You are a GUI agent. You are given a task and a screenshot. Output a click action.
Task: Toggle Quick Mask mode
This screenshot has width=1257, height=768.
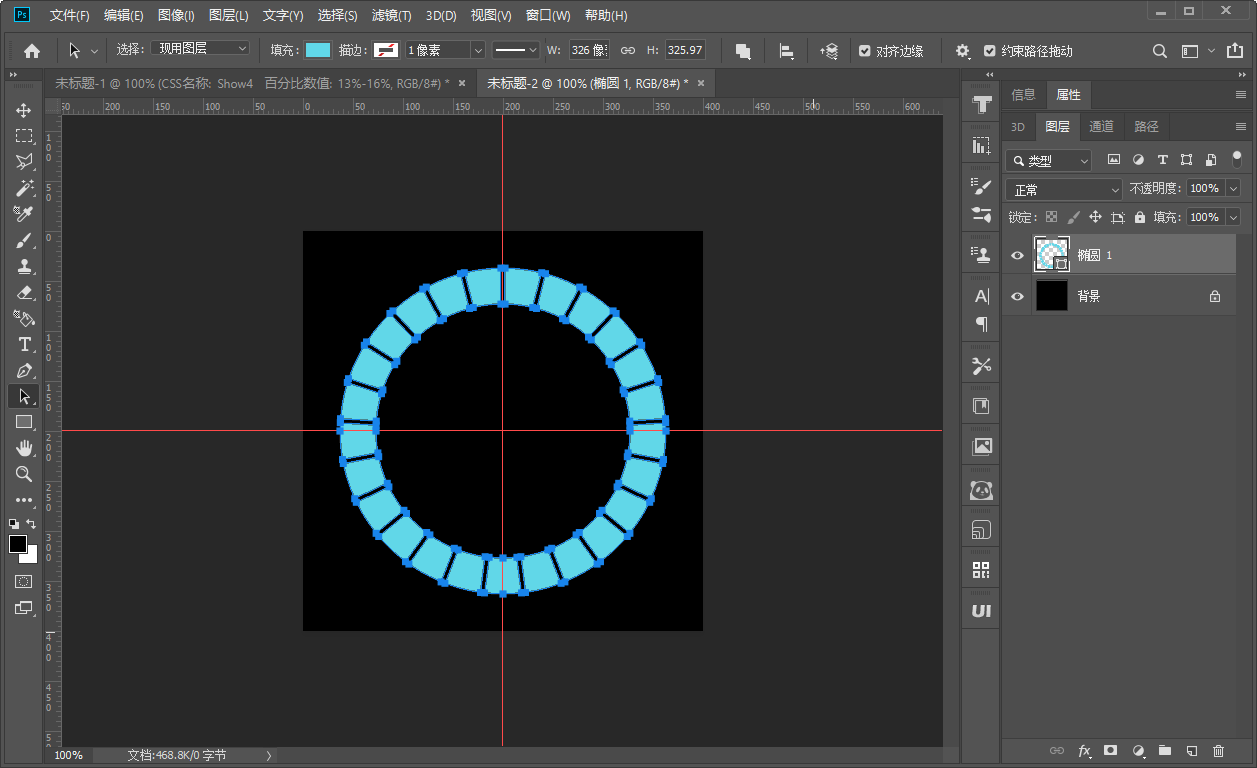23,581
